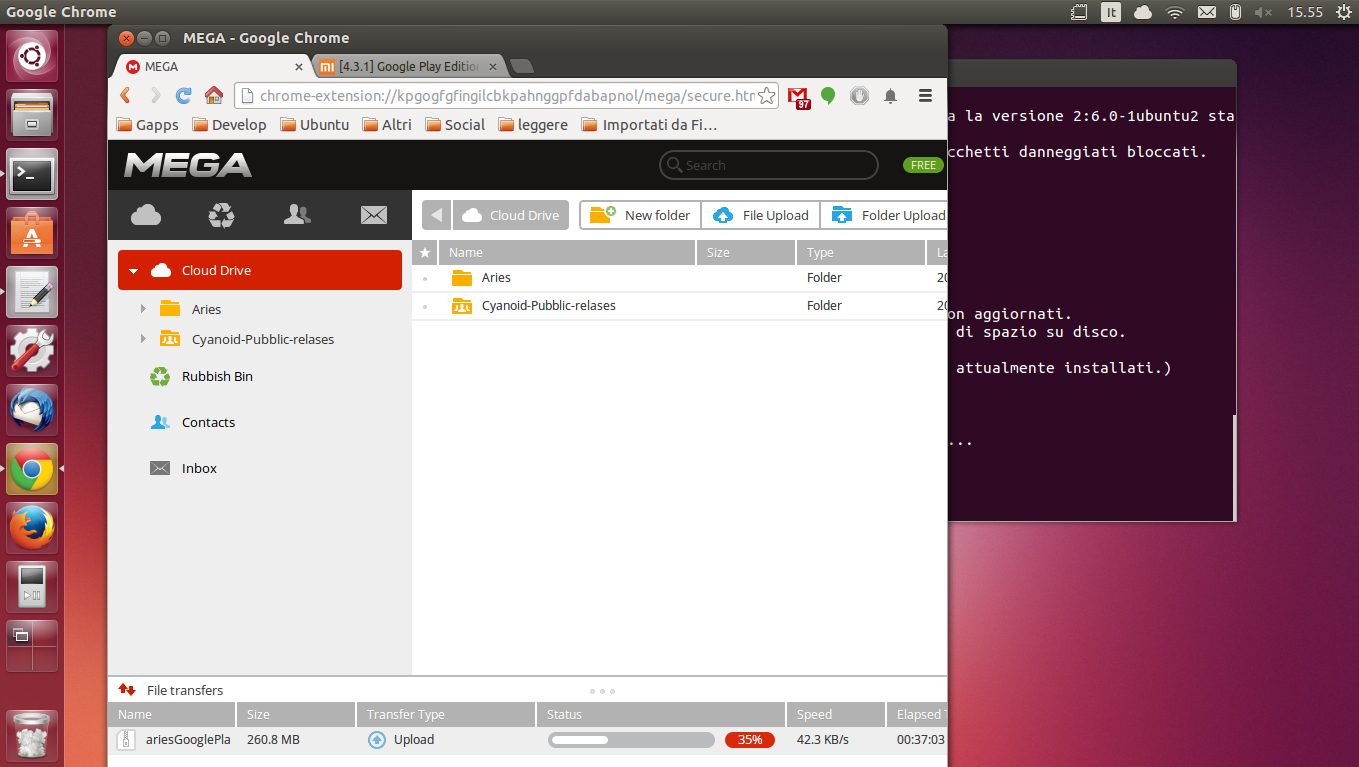Open the system sound menu indicator
1359x767 pixels.
pyautogui.click(x=1263, y=12)
